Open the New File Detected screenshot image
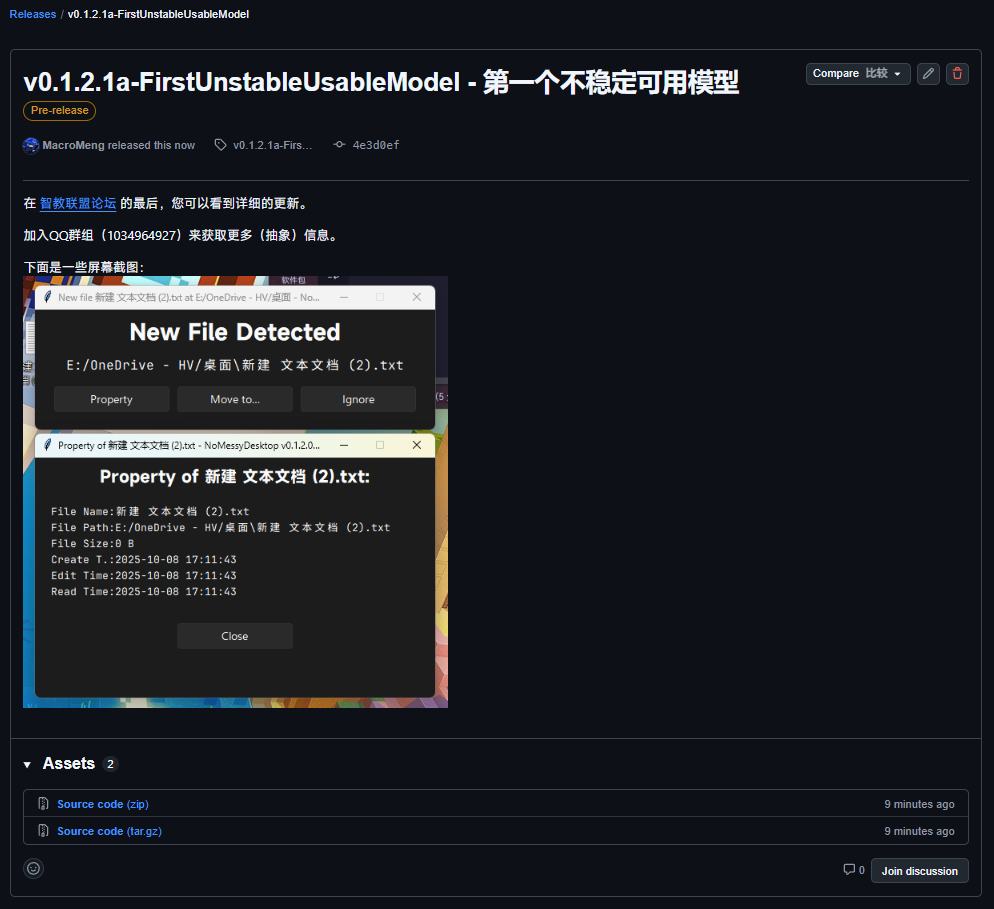This screenshot has width=994, height=909. tap(235, 492)
